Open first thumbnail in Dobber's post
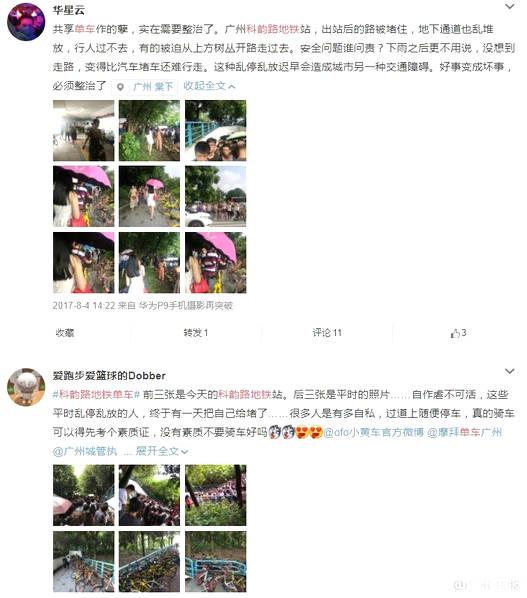This screenshot has width=527, height=598. point(84,495)
